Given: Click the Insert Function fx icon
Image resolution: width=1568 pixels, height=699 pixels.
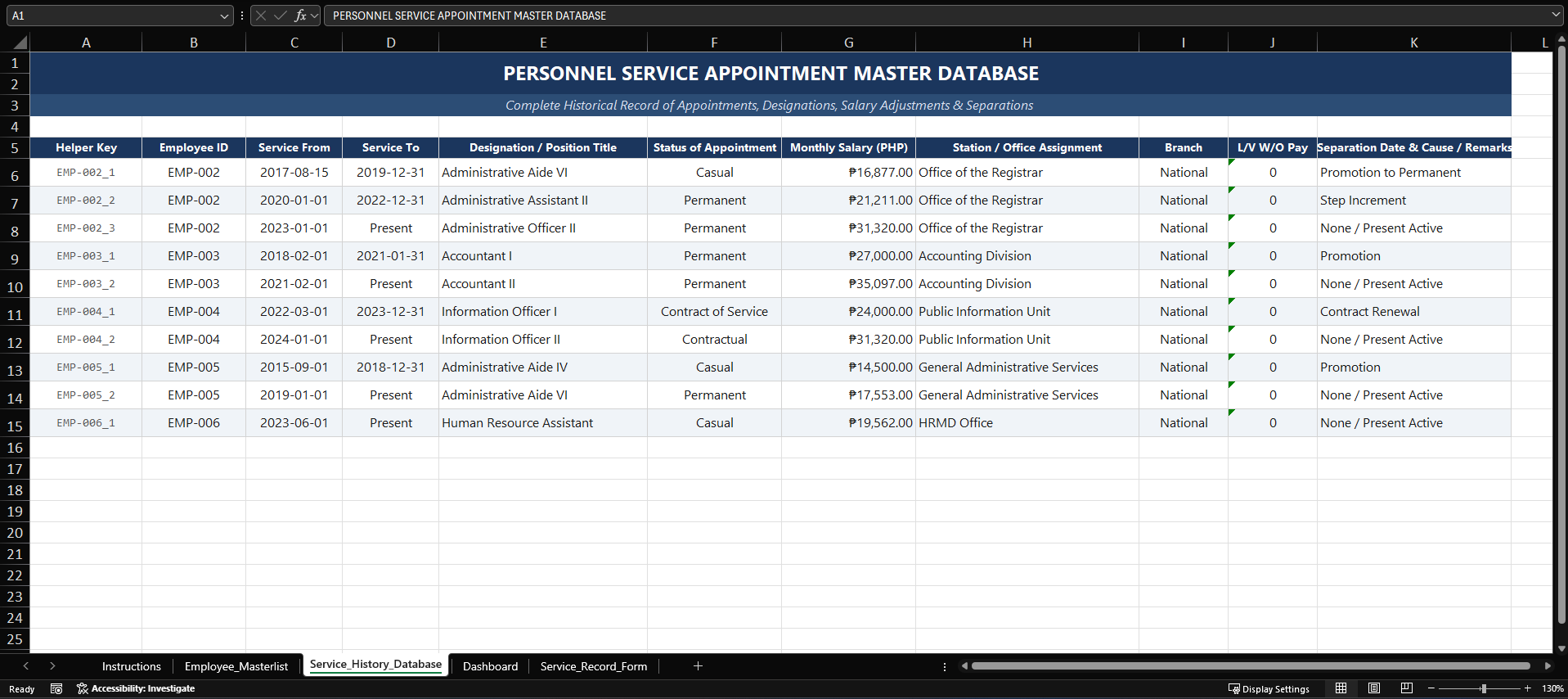Looking at the screenshot, I should [300, 16].
